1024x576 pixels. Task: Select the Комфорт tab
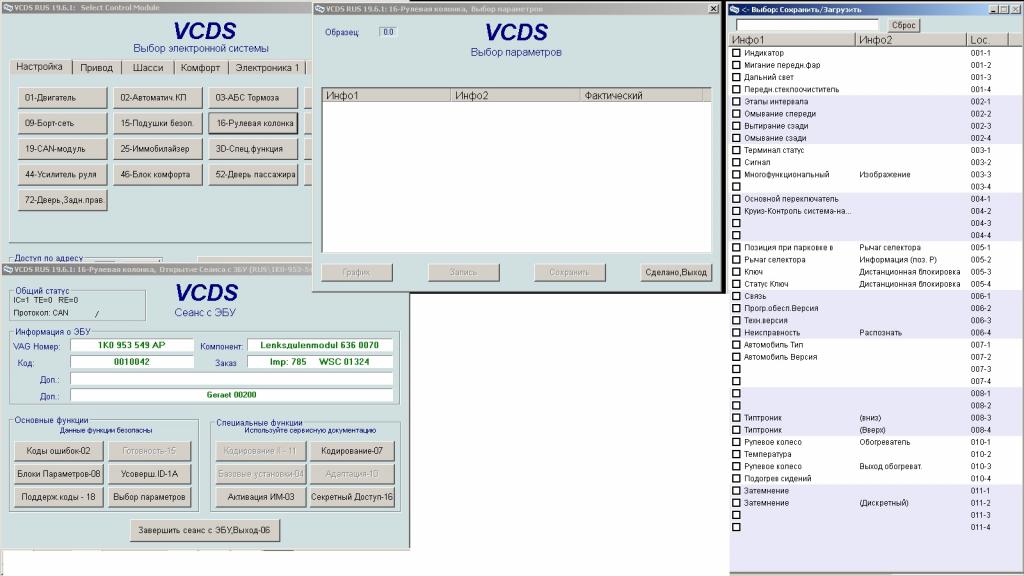(200, 67)
